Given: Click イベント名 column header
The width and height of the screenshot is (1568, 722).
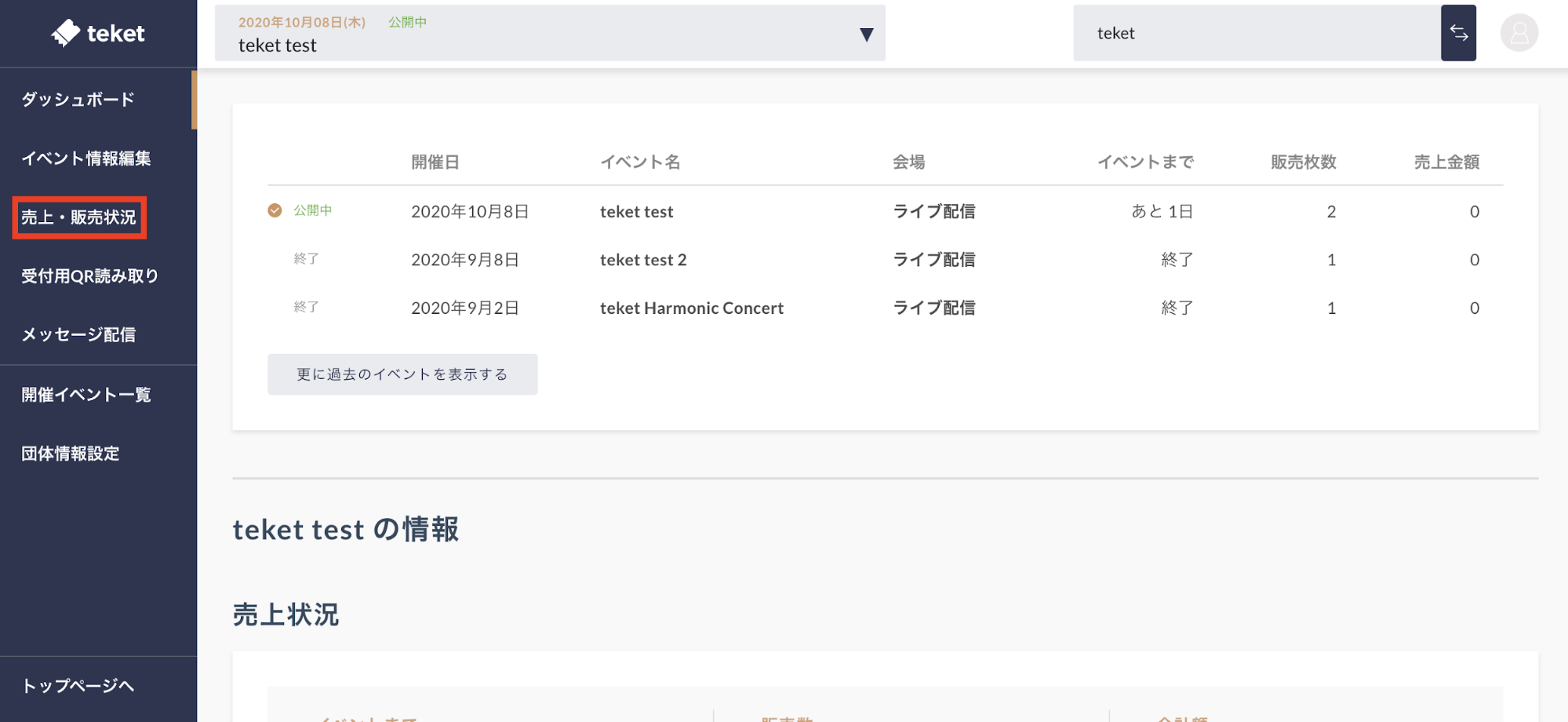Looking at the screenshot, I should [x=640, y=162].
